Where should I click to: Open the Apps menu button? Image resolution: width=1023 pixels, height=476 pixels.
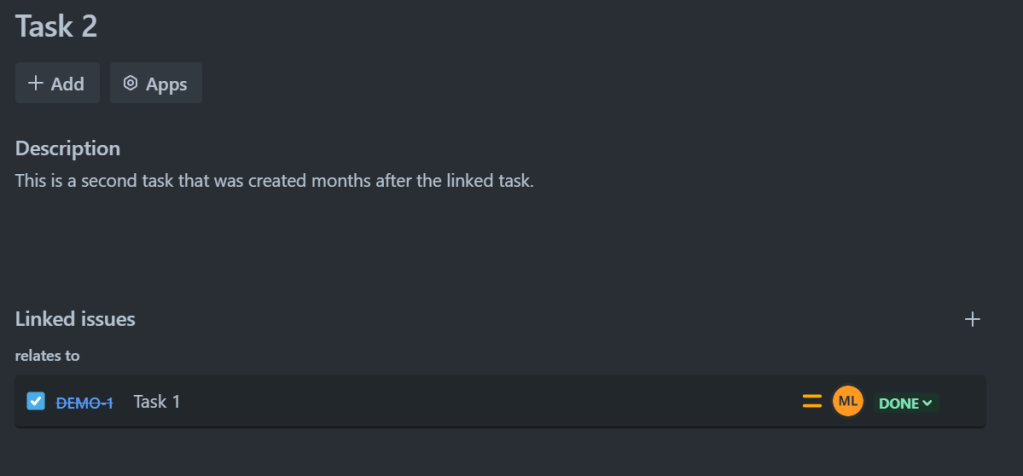[156, 83]
